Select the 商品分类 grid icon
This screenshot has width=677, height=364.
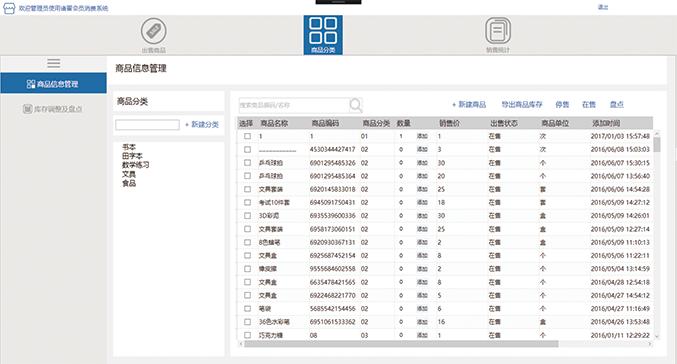(x=323, y=30)
